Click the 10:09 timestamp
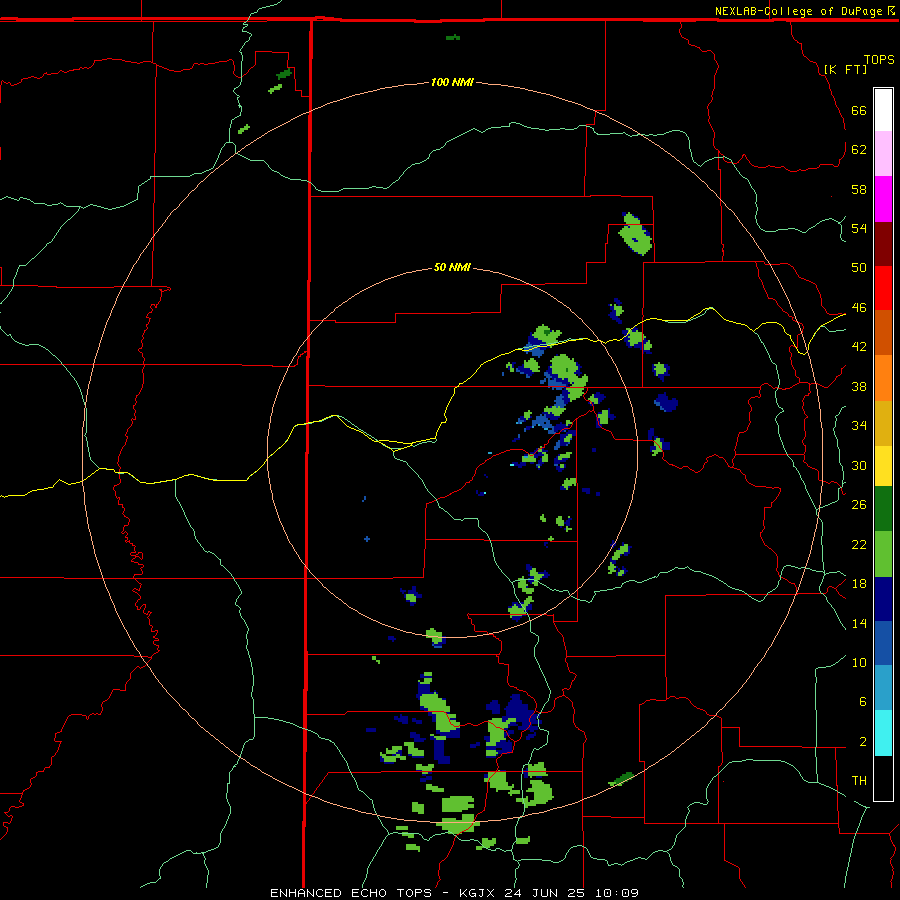Viewport: 900px width, 900px height. click(617, 893)
